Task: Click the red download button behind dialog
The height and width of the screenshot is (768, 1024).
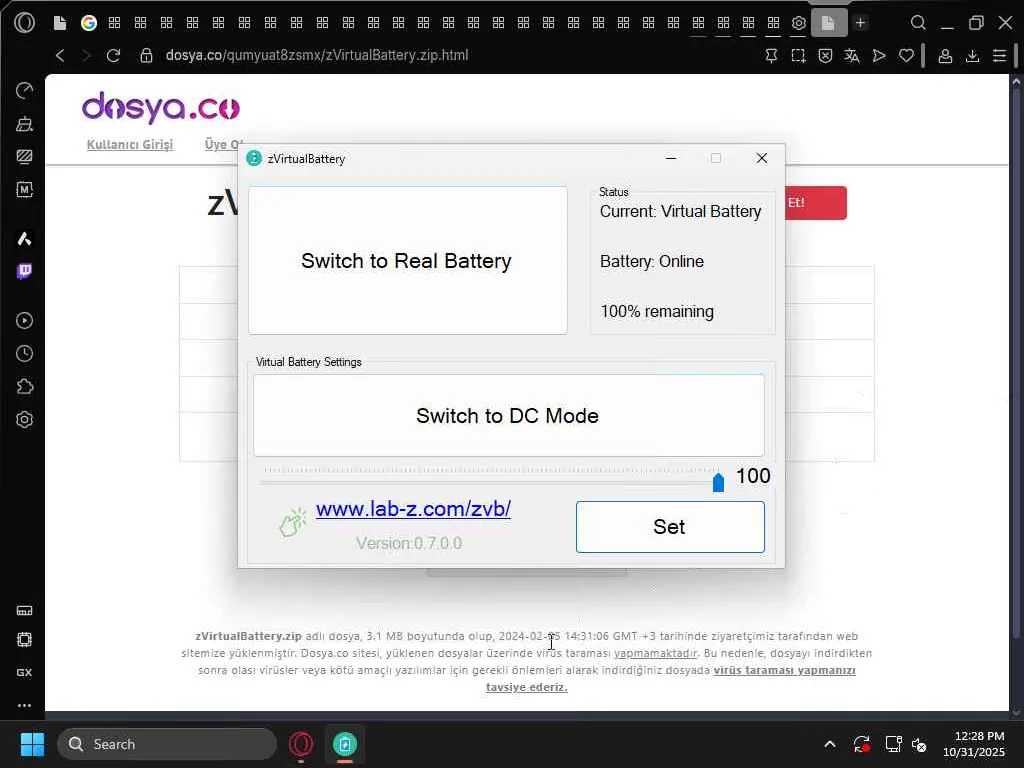Action: [x=816, y=203]
